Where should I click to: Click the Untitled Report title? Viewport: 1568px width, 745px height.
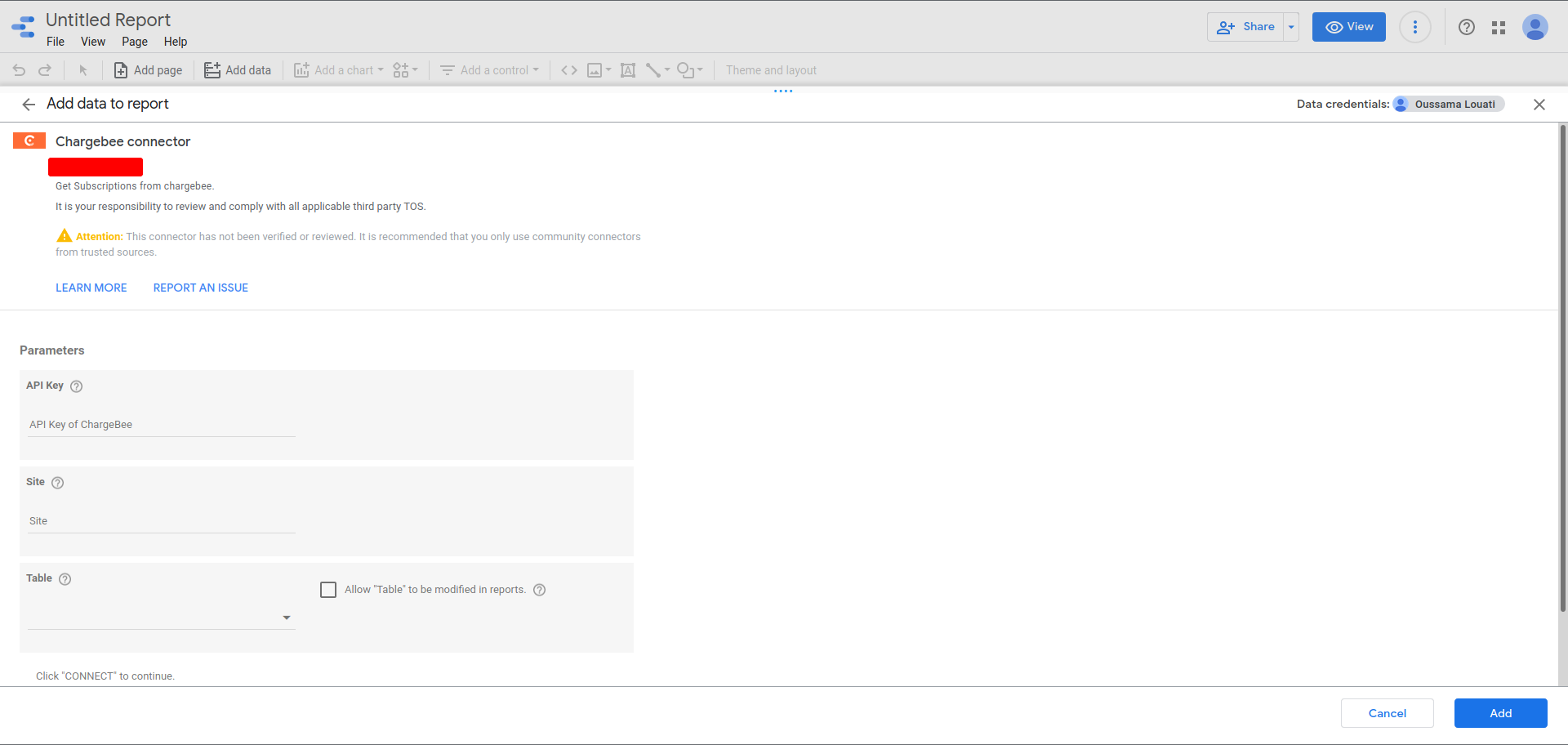coord(108,20)
